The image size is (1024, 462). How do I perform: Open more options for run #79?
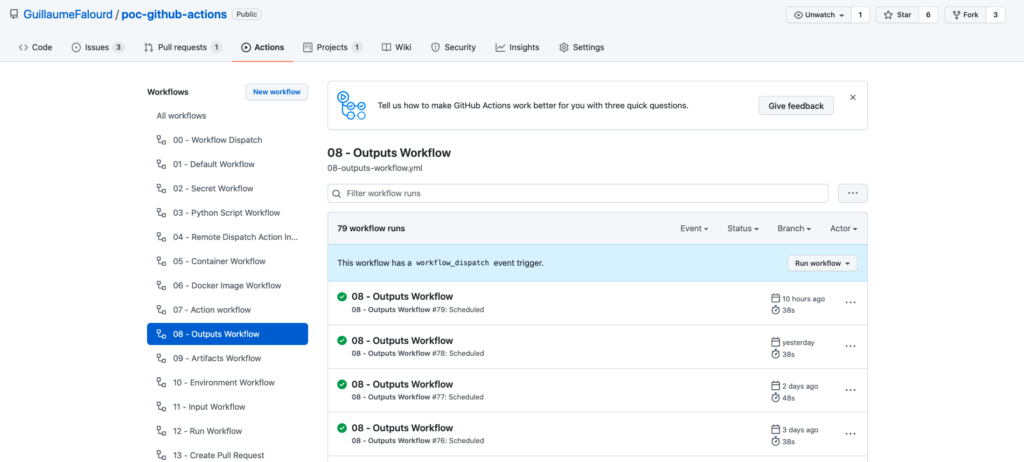point(850,303)
